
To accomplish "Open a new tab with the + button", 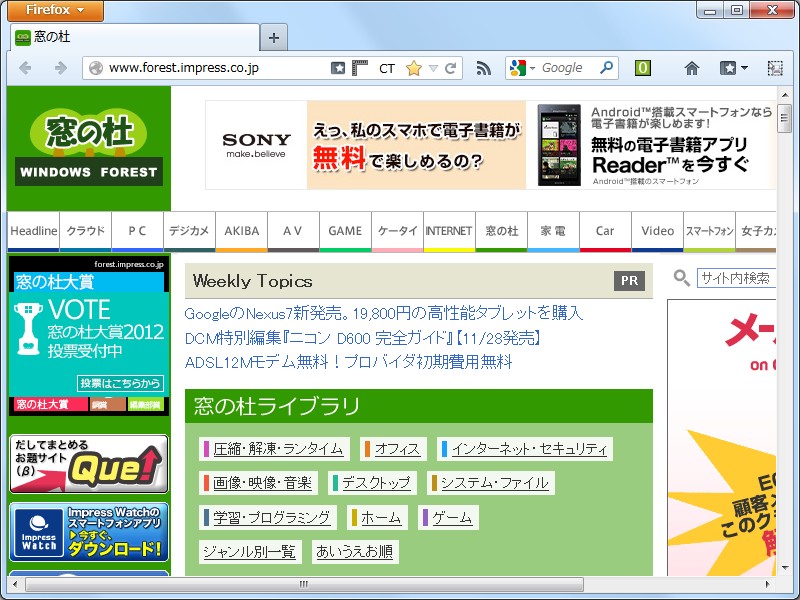I will [x=272, y=37].
